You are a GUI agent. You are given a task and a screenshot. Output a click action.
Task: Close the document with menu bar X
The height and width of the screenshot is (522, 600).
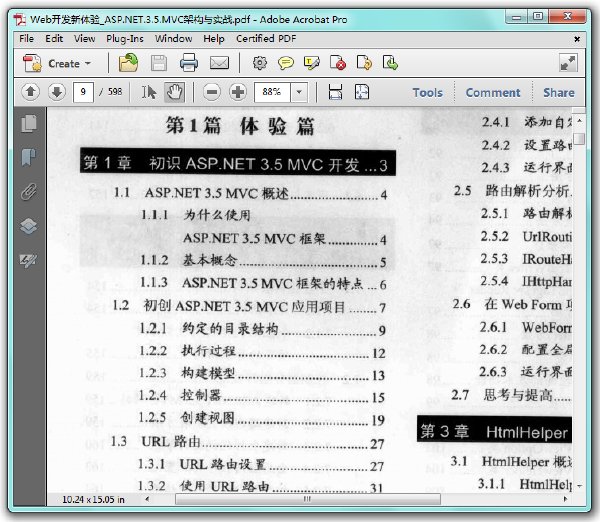coord(577,39)
